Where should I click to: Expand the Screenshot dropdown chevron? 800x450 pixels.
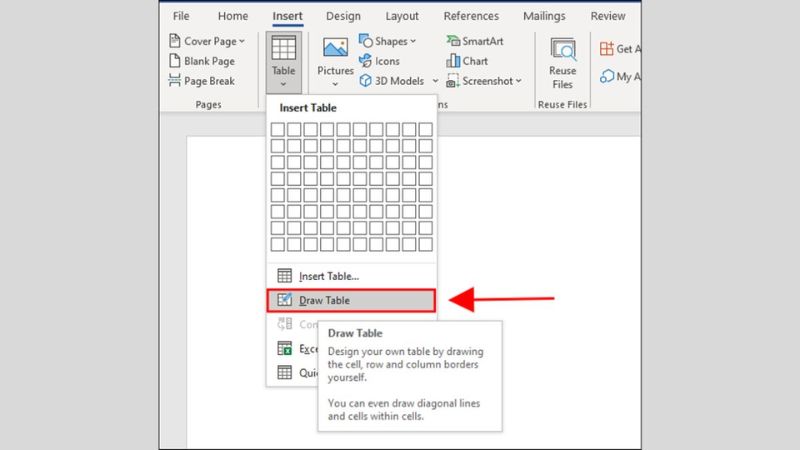[x=518, y=81]
